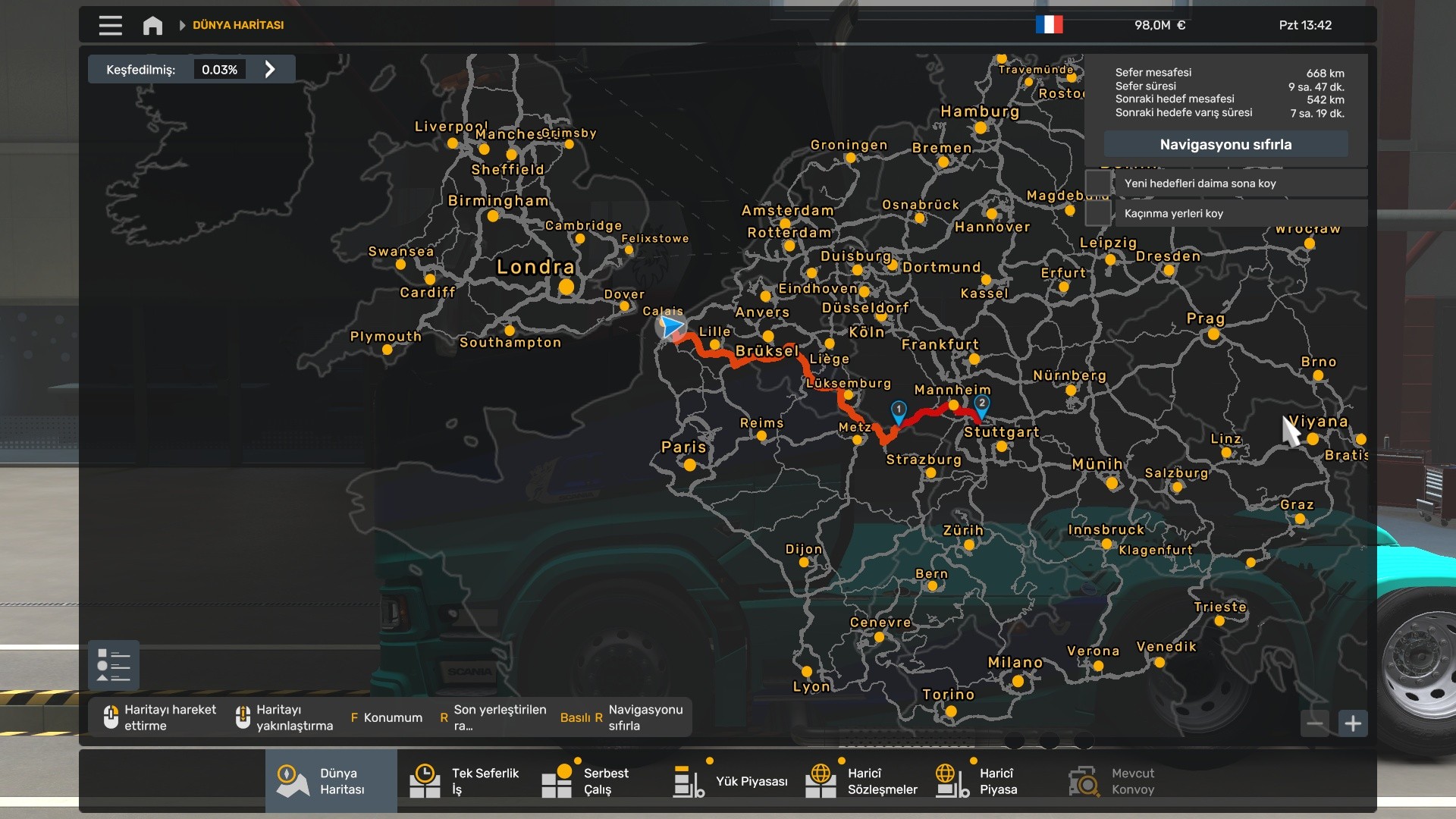This screenshot has width=1456, height=819.
Task: Click the Münih city marker
Action: [x=1112, y=482]
